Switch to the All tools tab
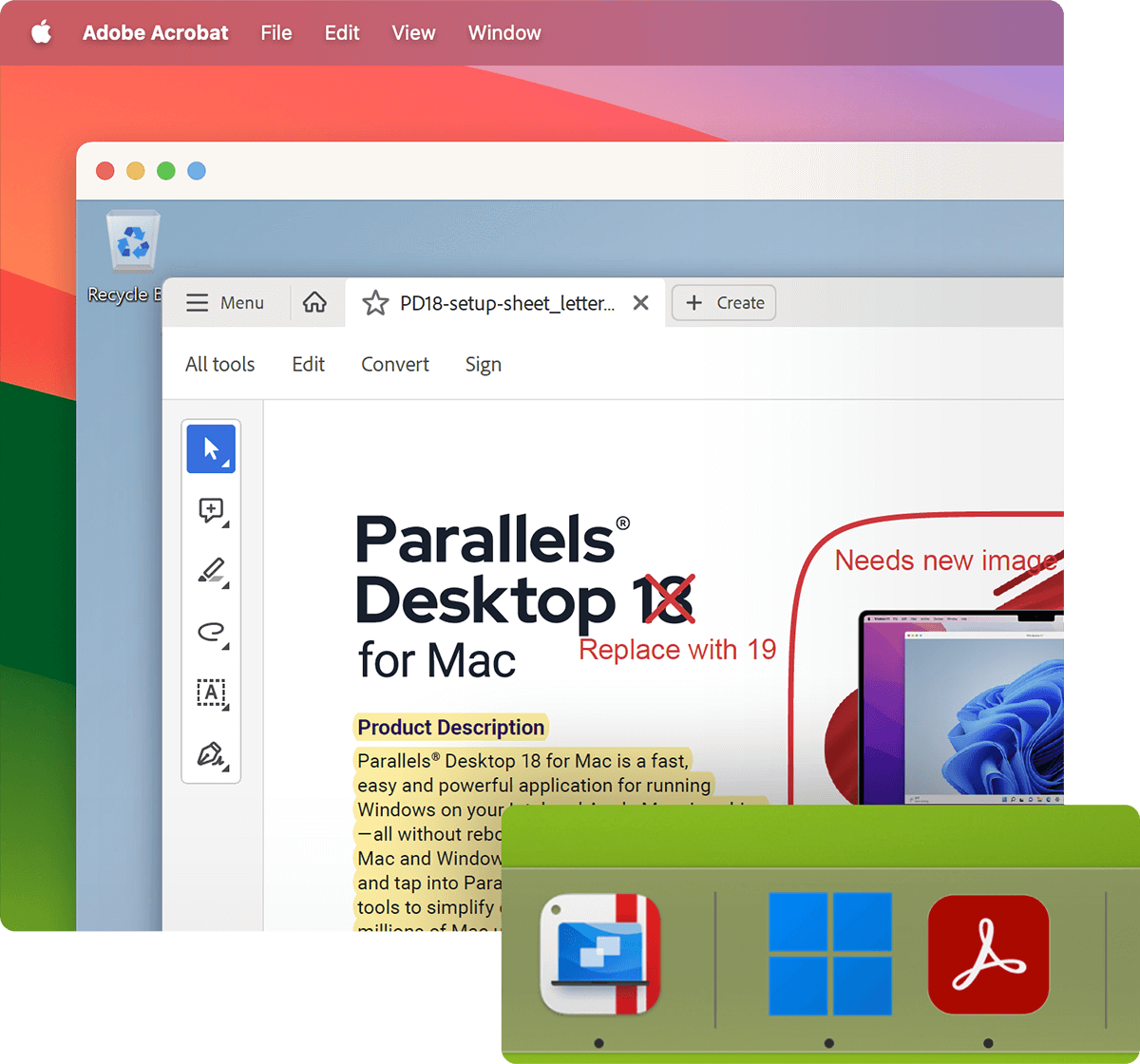 [219, 364]
